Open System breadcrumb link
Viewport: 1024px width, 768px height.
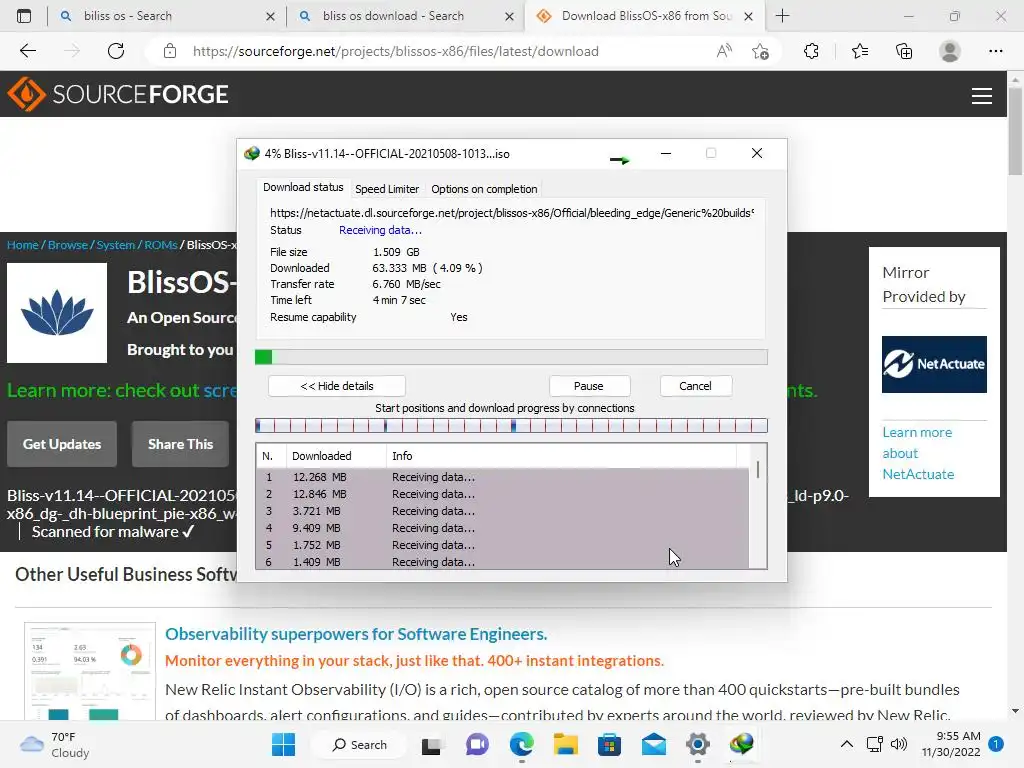coord(116,245)
